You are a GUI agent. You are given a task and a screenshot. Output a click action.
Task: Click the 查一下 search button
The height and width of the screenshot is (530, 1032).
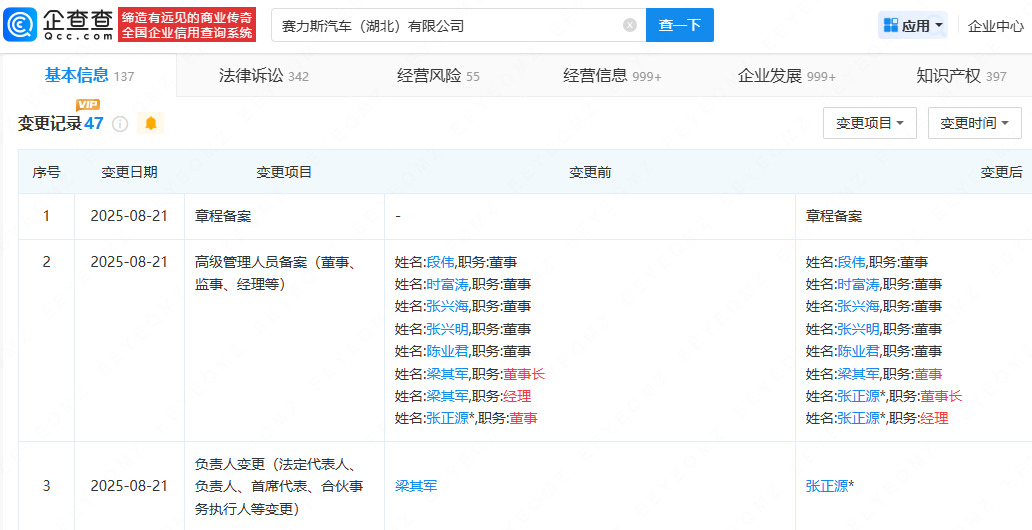tap(680, 25)
